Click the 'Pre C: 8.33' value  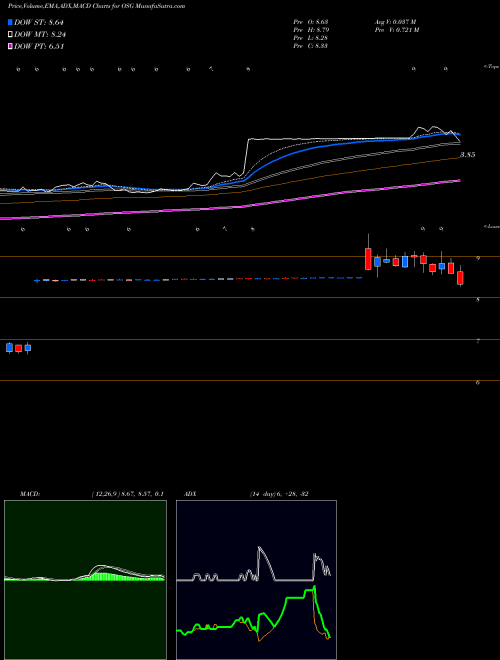tap(311, 45)
